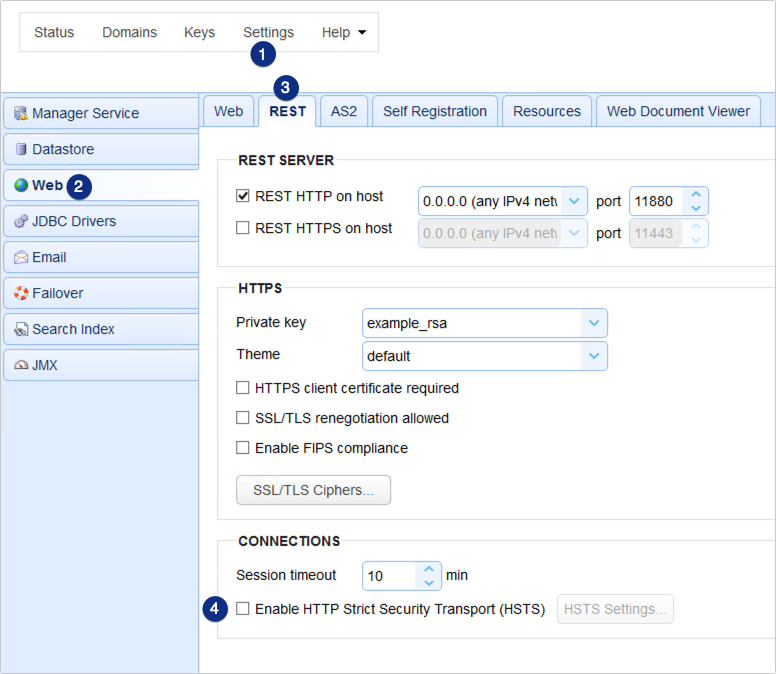Screen dimensions: 776x674
Task: Click the Datastore cylinder icon
Action: pos(21,150)
